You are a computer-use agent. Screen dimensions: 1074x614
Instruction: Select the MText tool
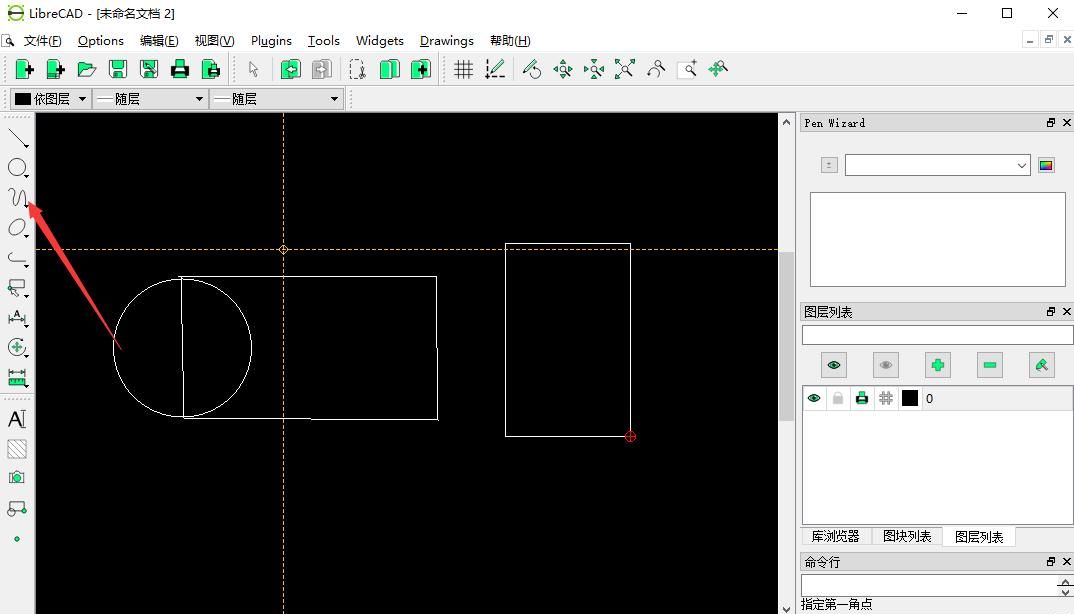(17, 419)
